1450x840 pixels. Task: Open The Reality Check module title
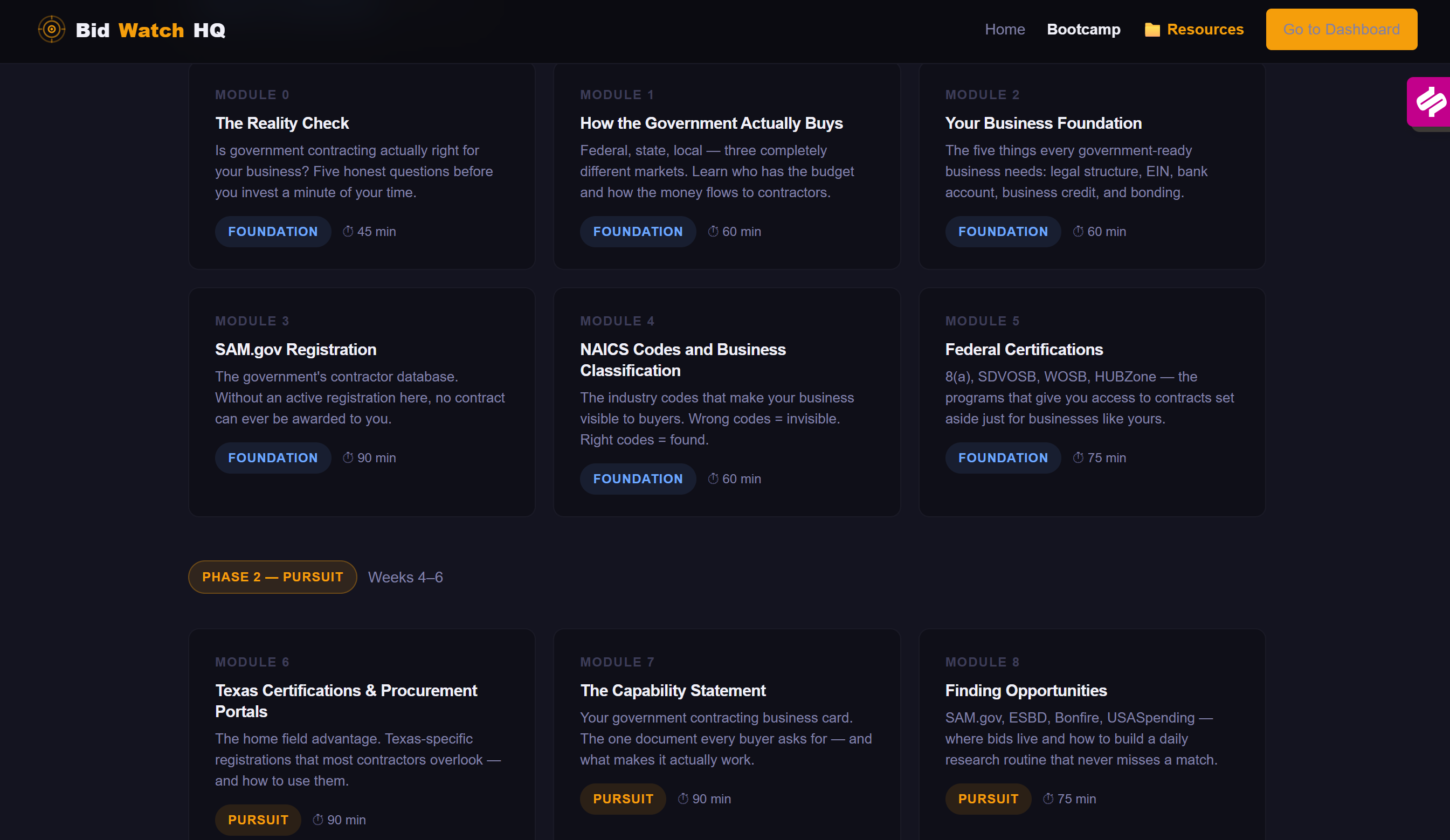click(x=282, y=123)
